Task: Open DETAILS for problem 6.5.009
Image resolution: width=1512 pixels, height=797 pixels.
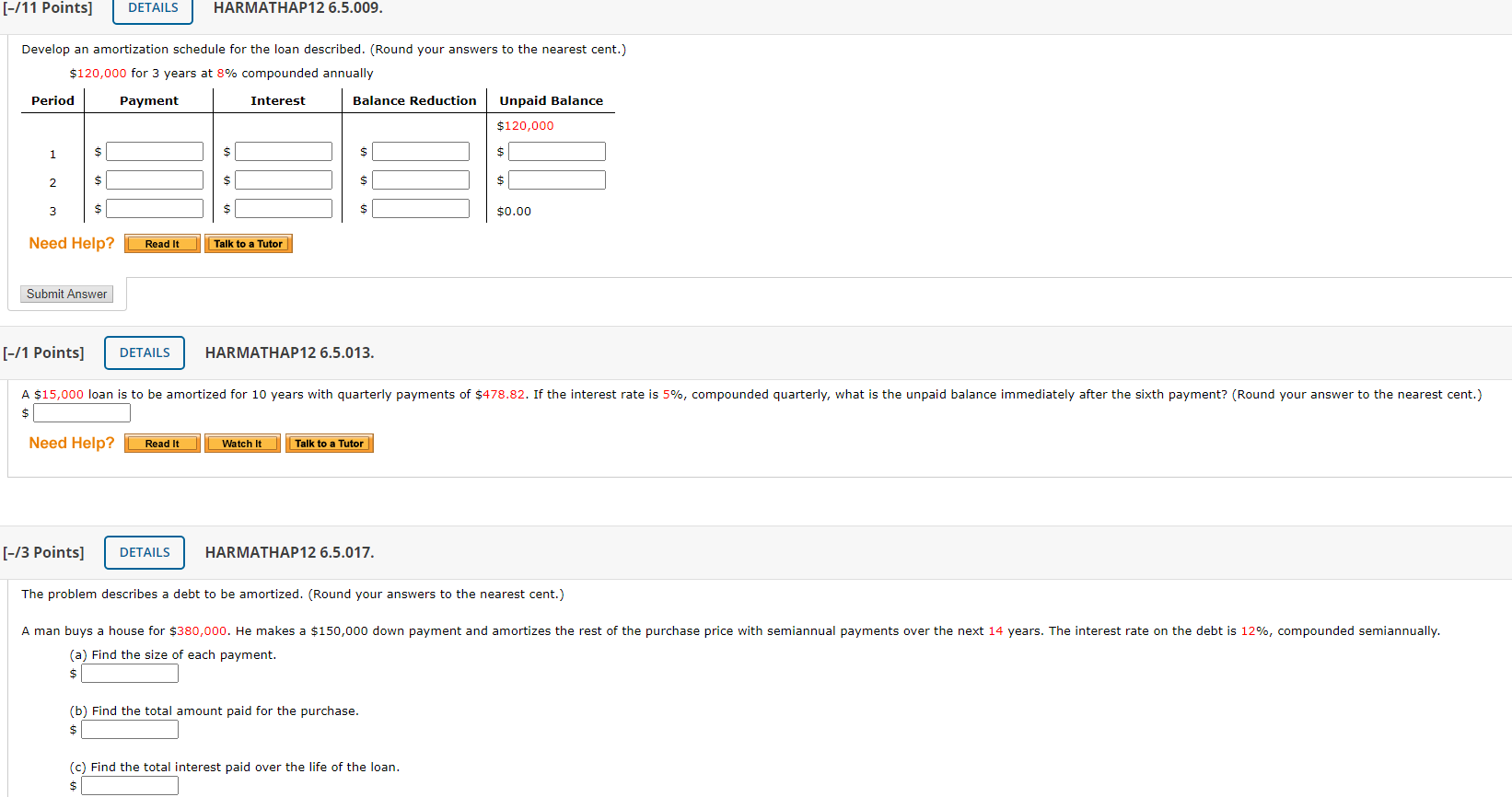Action: (x=152, y=7)
